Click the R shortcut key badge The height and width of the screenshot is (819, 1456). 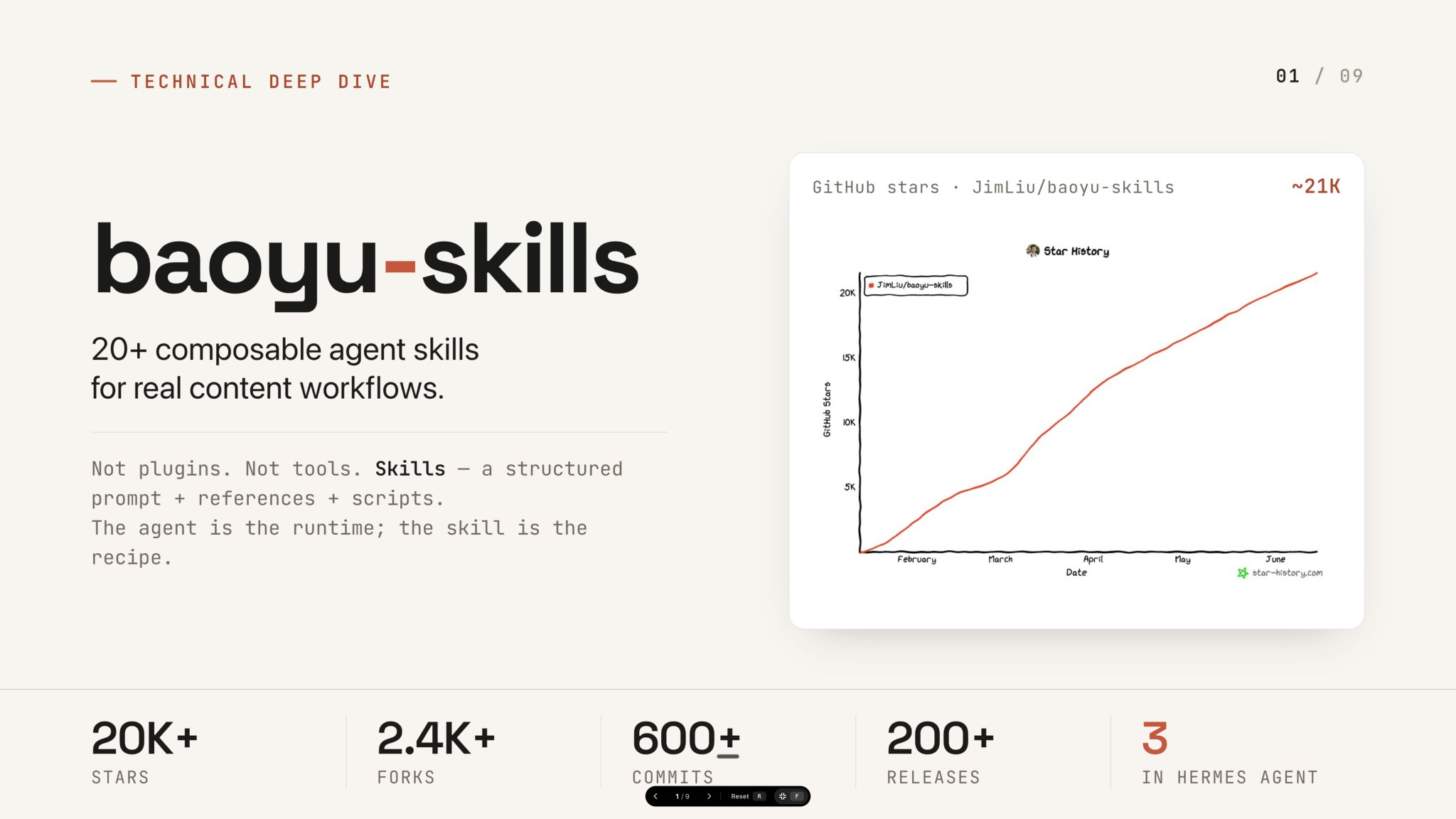coord(759,796)
